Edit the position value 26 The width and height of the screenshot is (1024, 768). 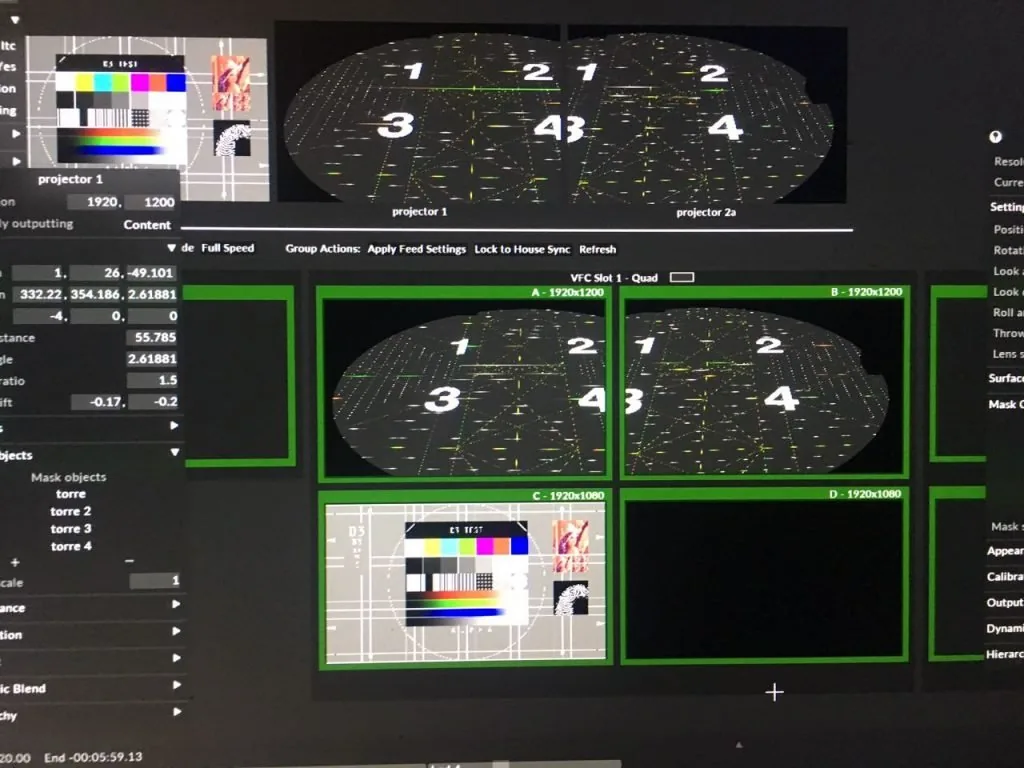point(97,273)
